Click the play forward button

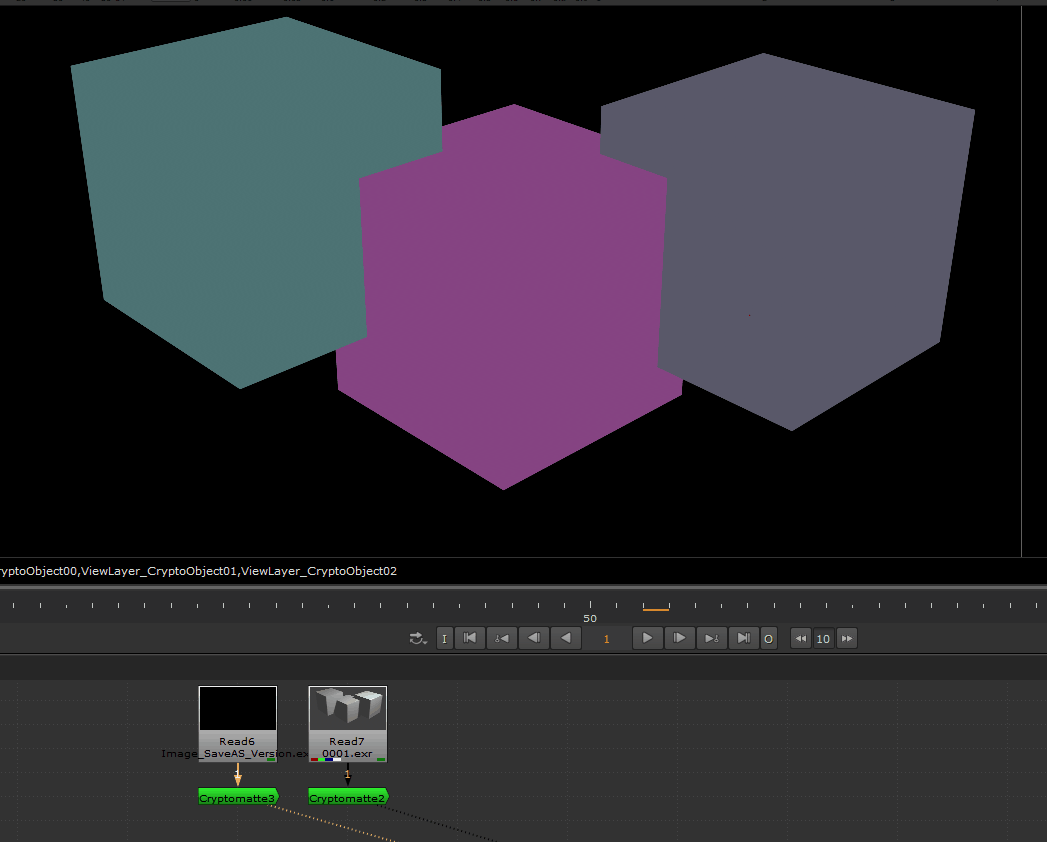point(648,638)
